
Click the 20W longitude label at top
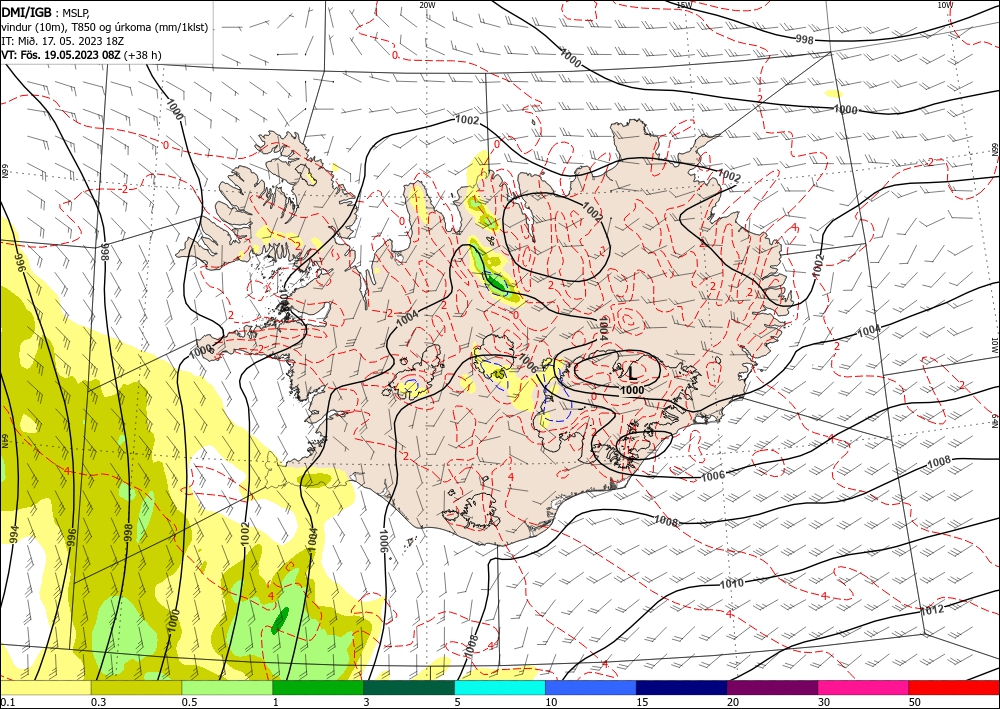427,4
